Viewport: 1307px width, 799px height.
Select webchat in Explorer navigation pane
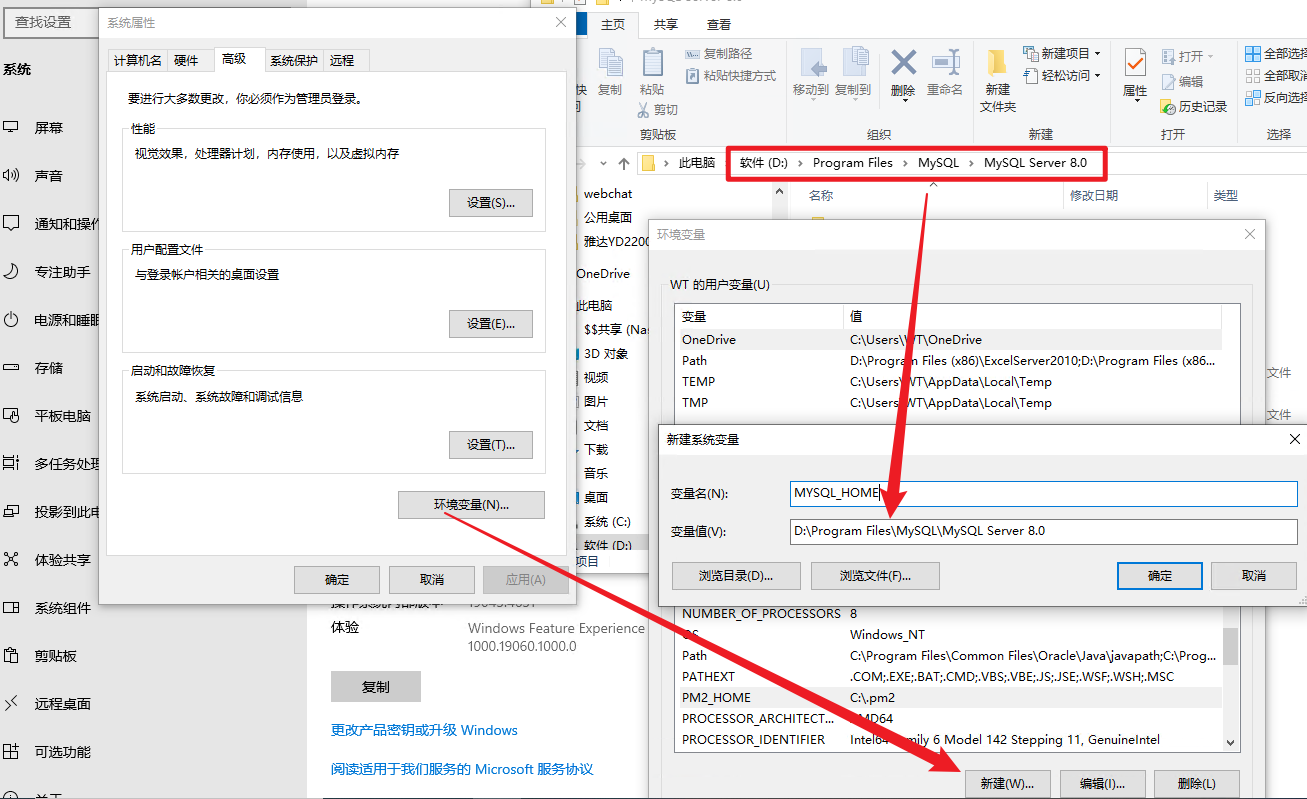pos(608,194)
